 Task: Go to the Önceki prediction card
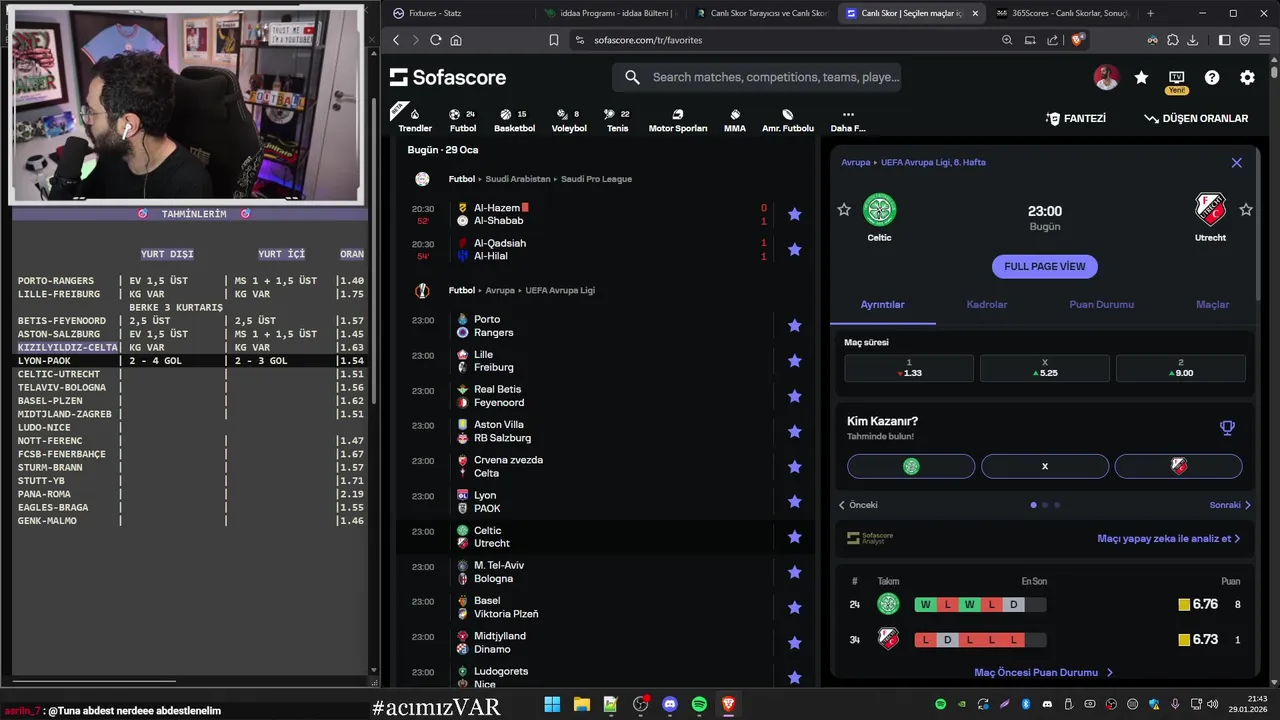click(x=858, y=505)
